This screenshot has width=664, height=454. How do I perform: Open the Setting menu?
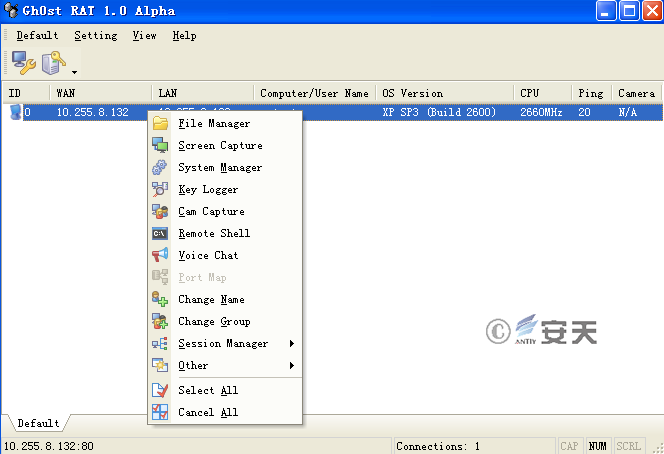point(96,36)
